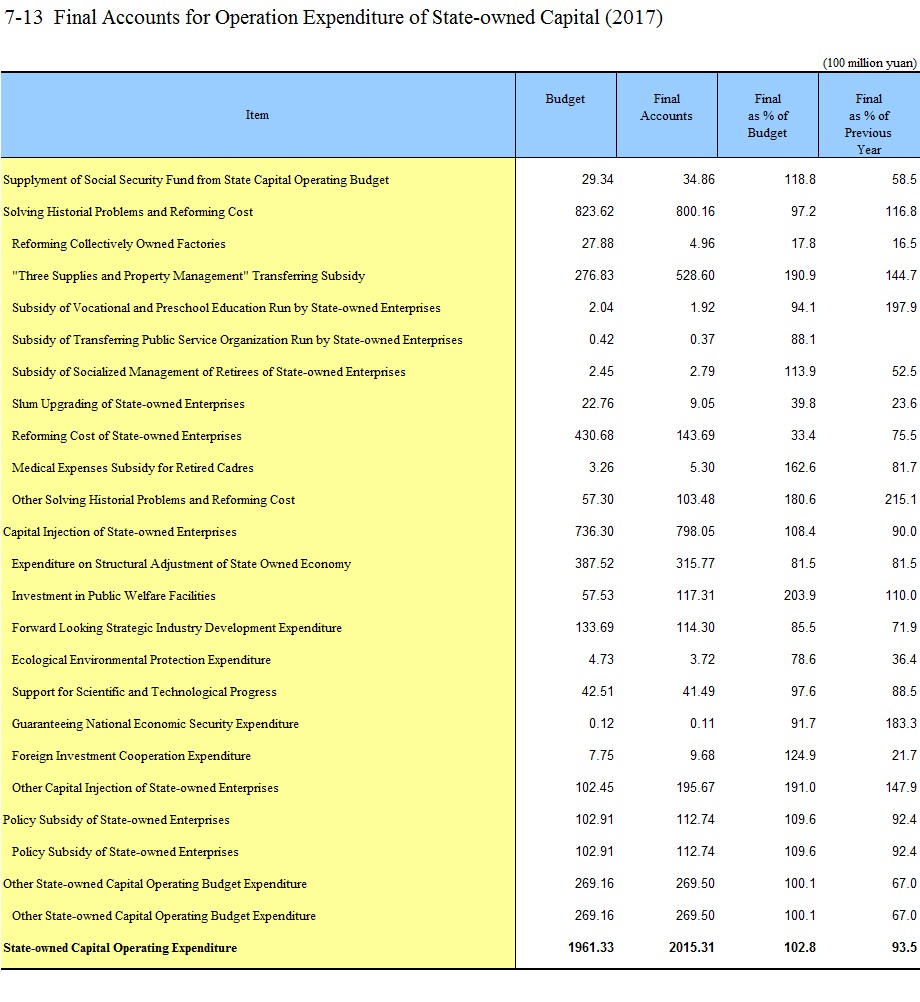Click 'Reforming Cost of State-owned Enterprises' row

[126, 435]
